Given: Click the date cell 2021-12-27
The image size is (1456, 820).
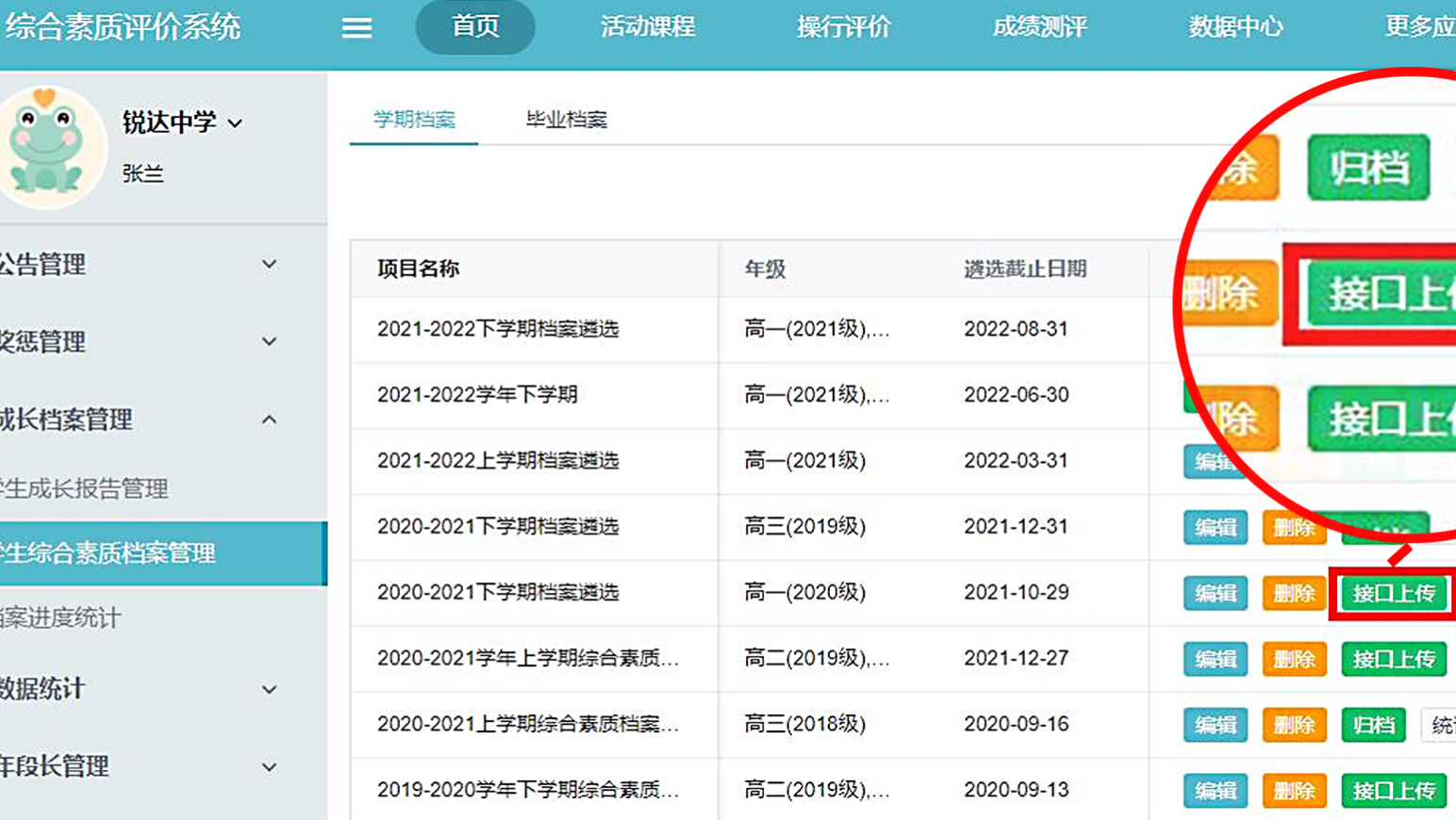Looking at the screenshot, I should coord(1016,658).
